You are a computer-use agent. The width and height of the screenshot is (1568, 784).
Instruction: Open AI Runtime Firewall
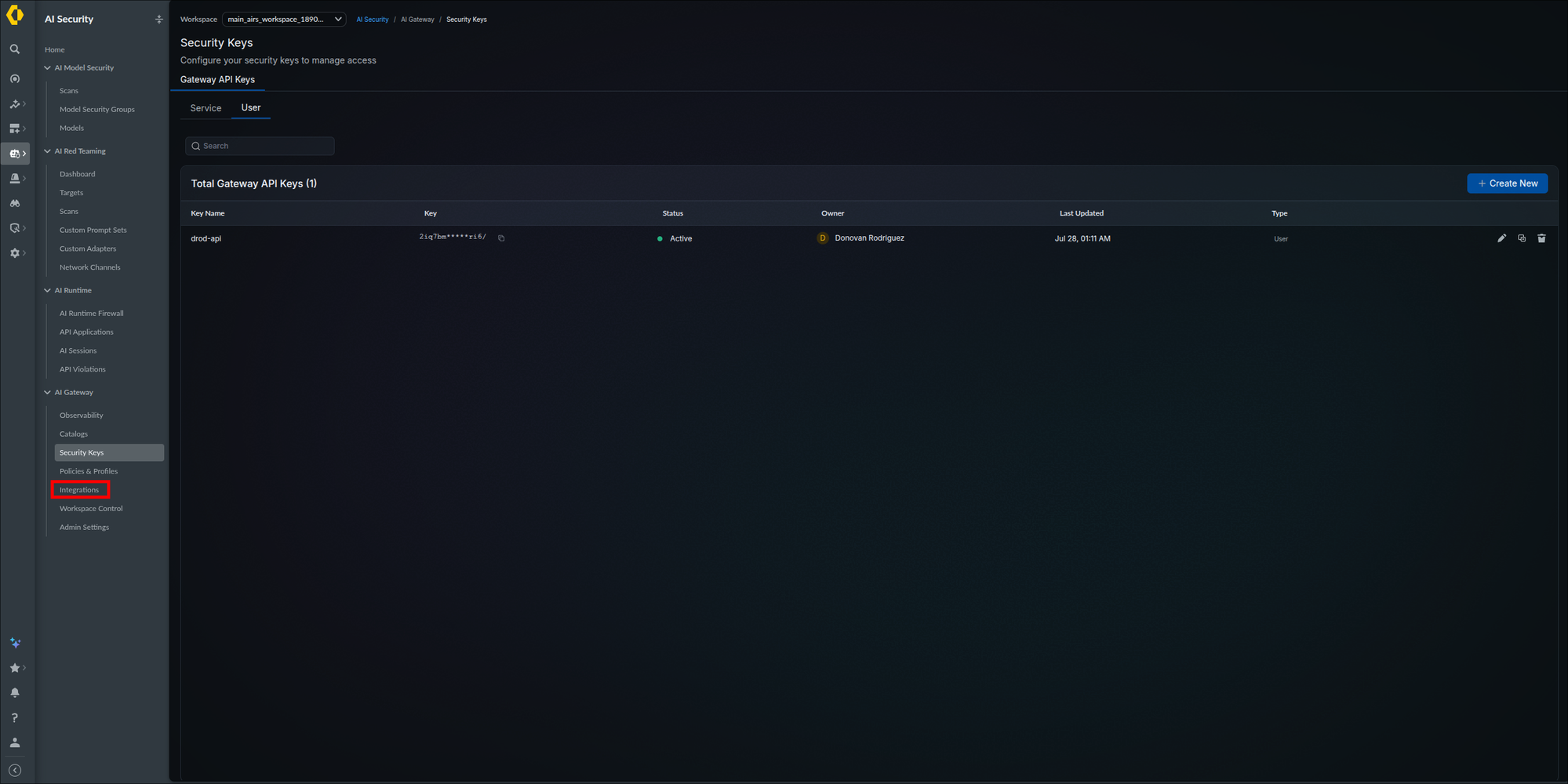click(92, 314)
